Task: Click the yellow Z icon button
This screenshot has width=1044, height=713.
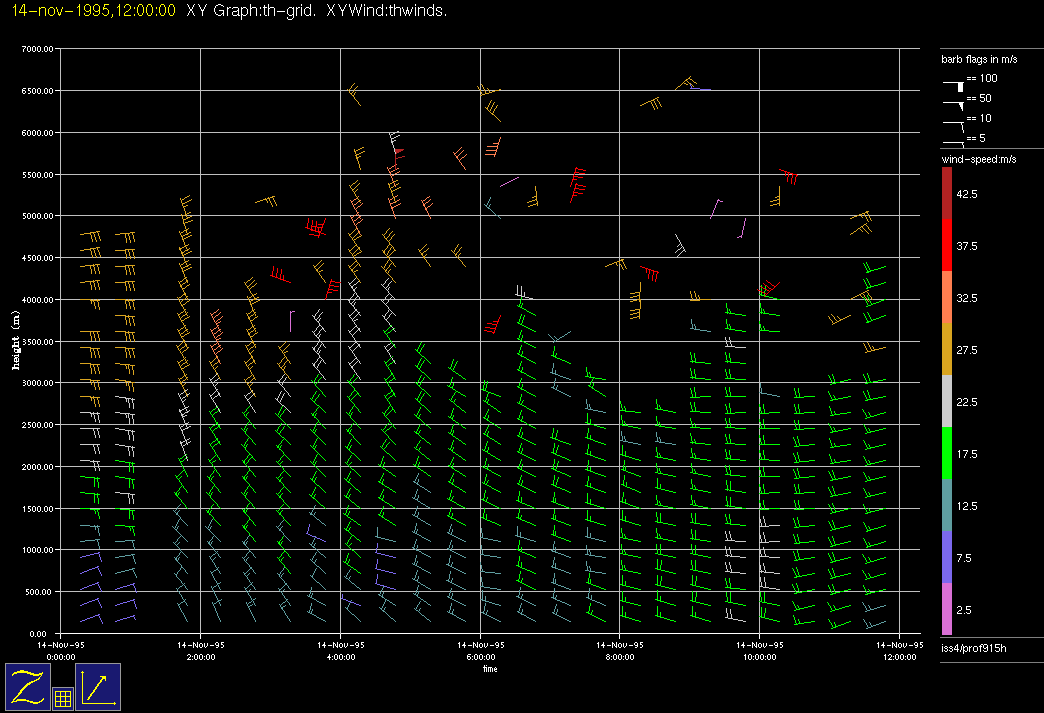Action: pyautogui.click(x=28, y=686)
